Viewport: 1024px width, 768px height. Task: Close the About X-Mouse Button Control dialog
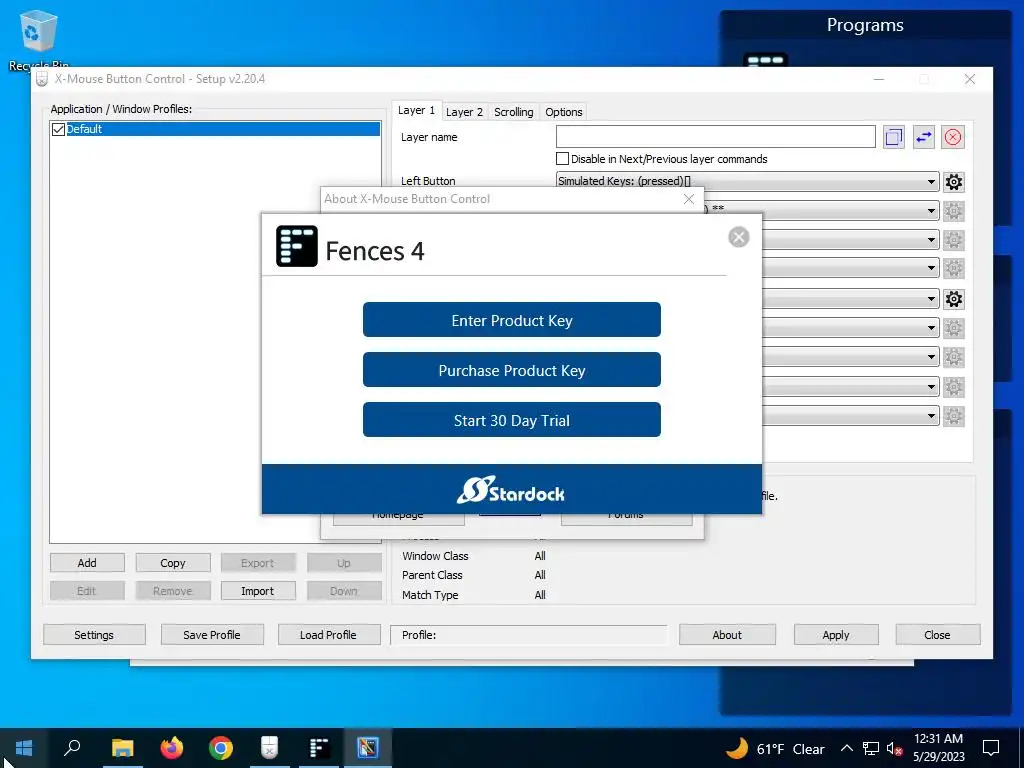(688, 199)
